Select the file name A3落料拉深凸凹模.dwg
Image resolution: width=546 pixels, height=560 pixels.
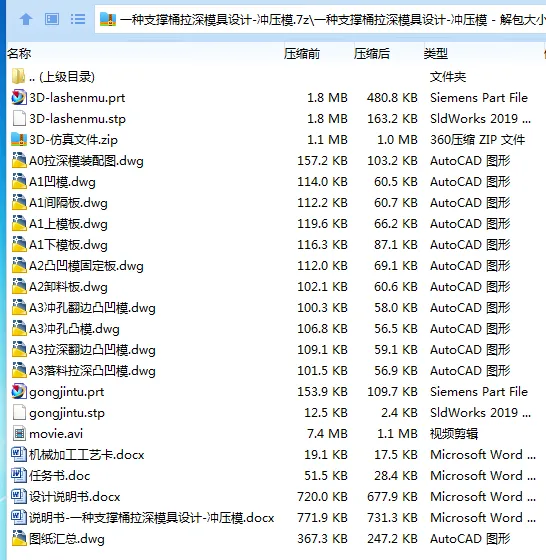click(x=92, y=371)
